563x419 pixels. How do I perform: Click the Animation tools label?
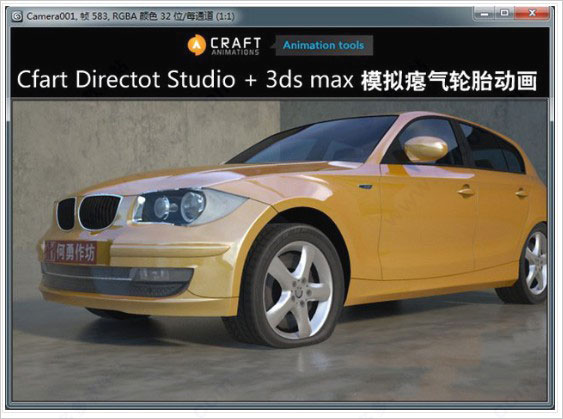(x=324, y=45)
